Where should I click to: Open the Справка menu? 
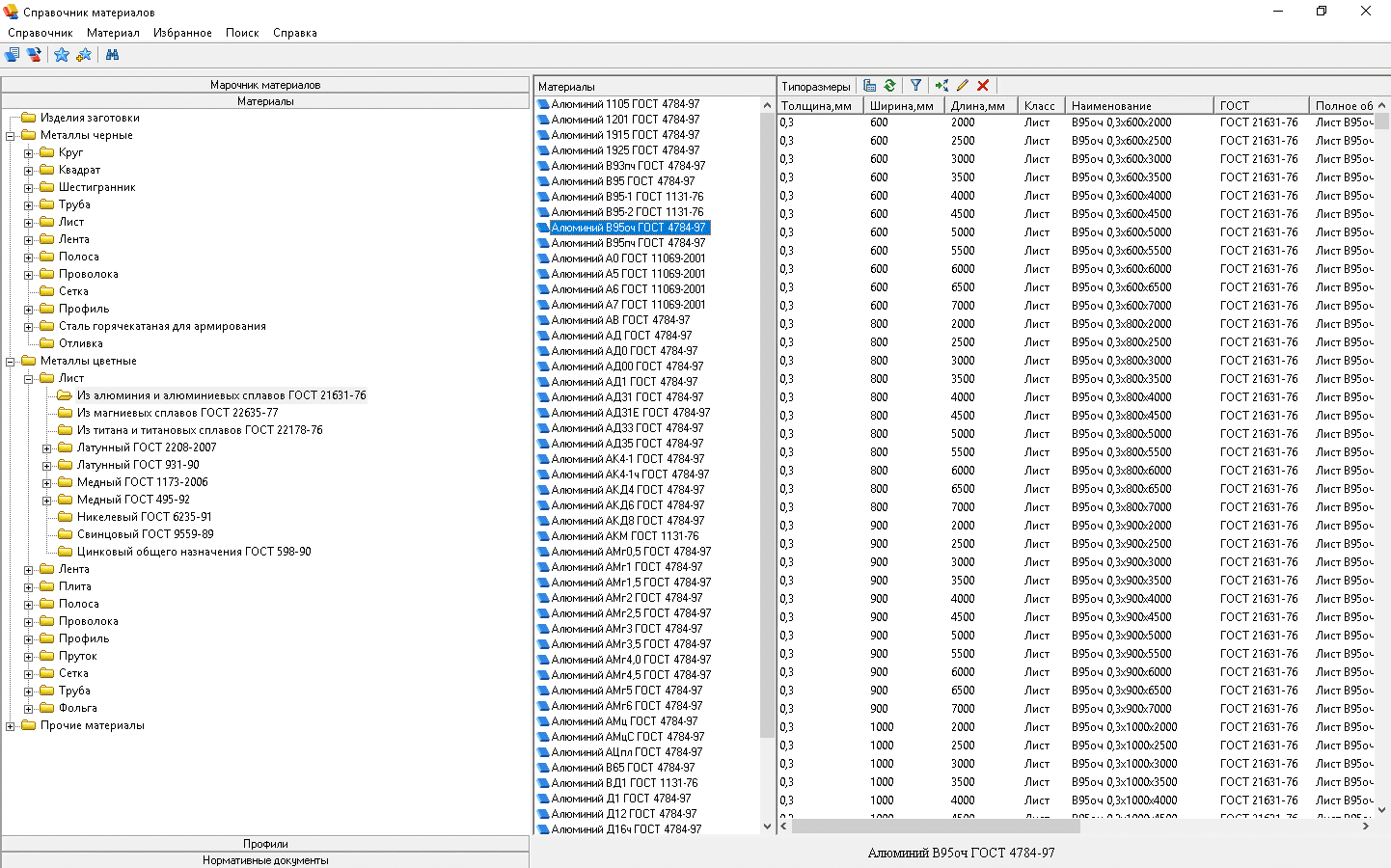point(294,33)
